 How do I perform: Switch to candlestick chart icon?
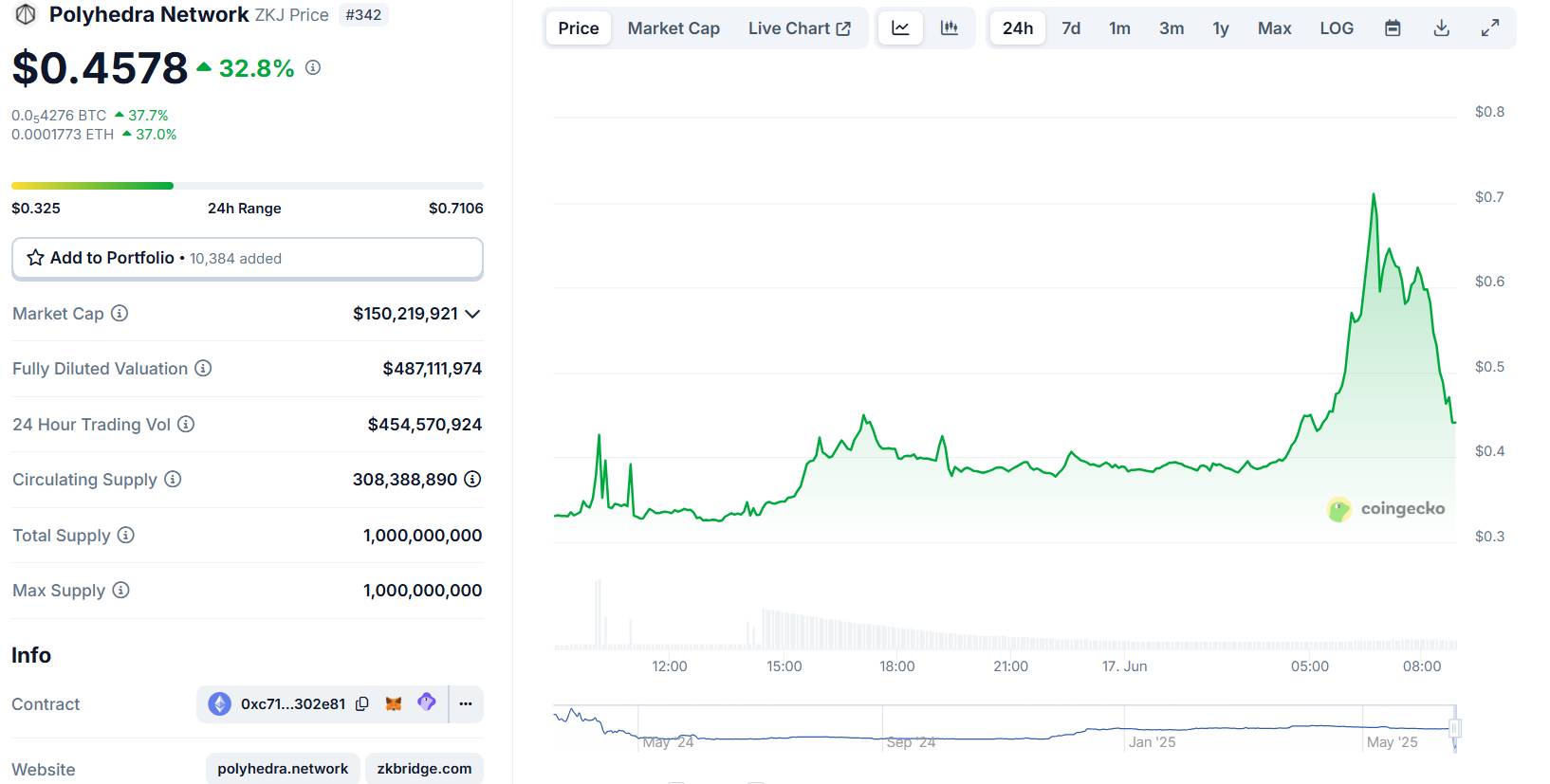949,28
